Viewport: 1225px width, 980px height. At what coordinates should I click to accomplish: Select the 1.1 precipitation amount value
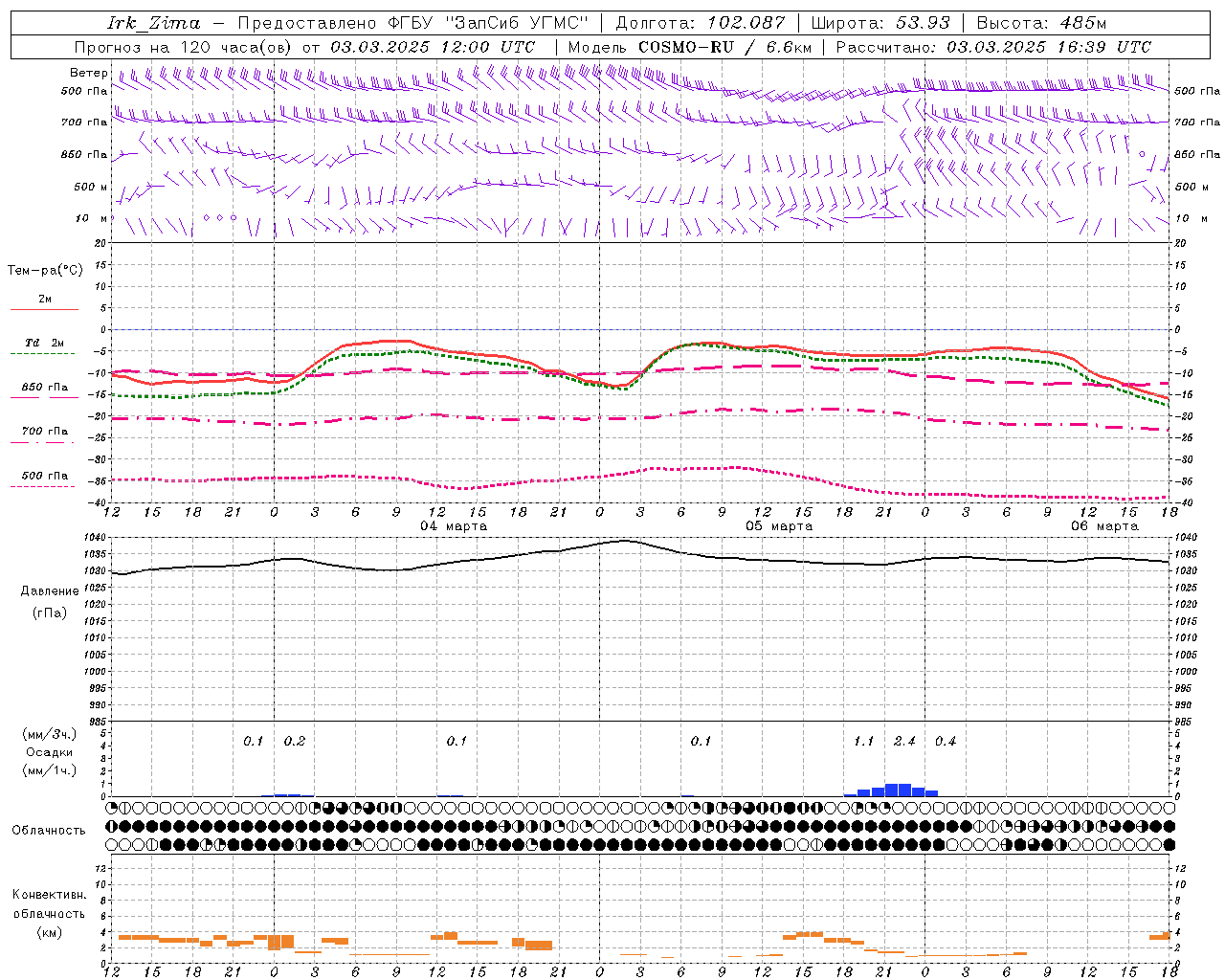coord(863,741)
